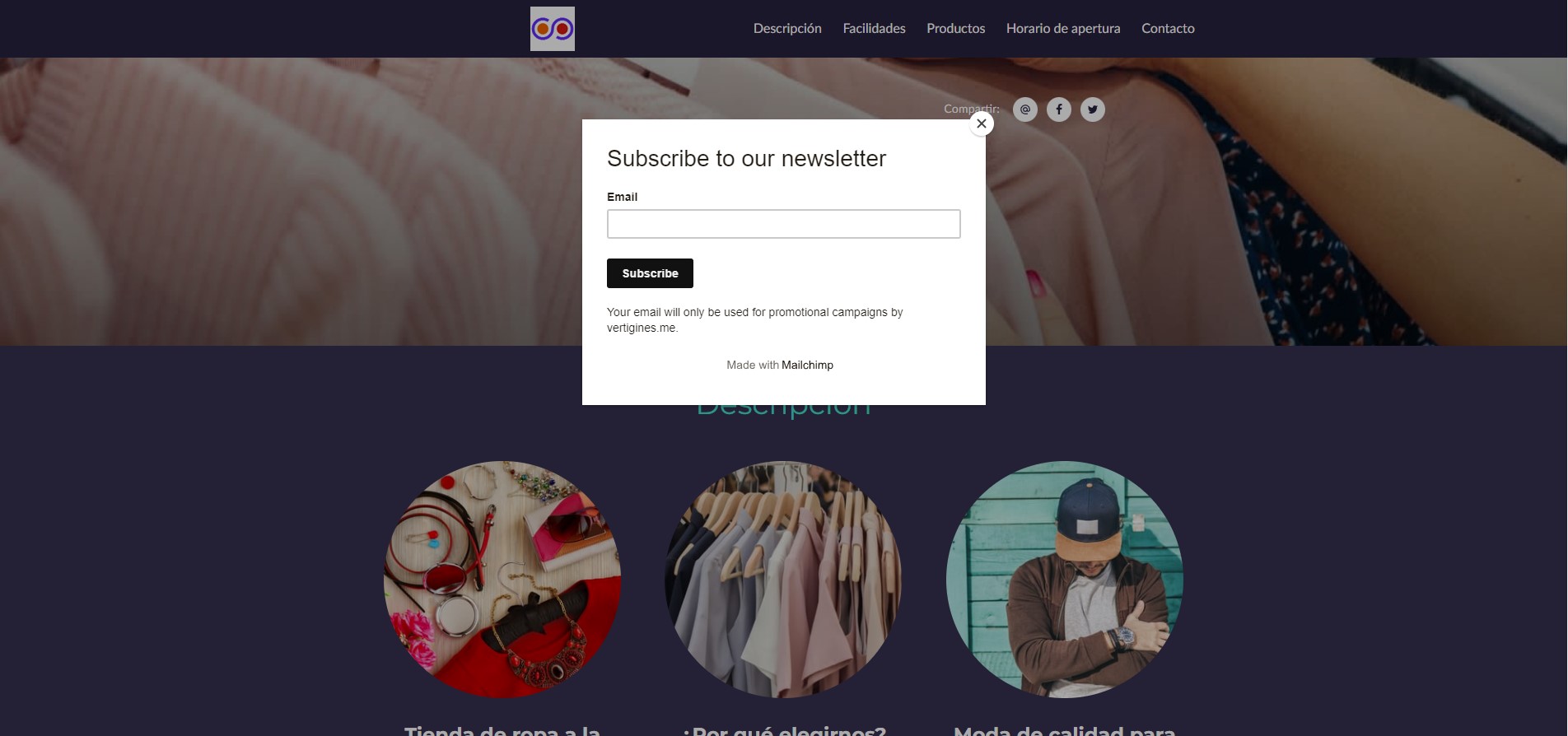Navigate to Contacto in the header
The width and height of the screenshot is (1568, 736).
pos(1167,29)
